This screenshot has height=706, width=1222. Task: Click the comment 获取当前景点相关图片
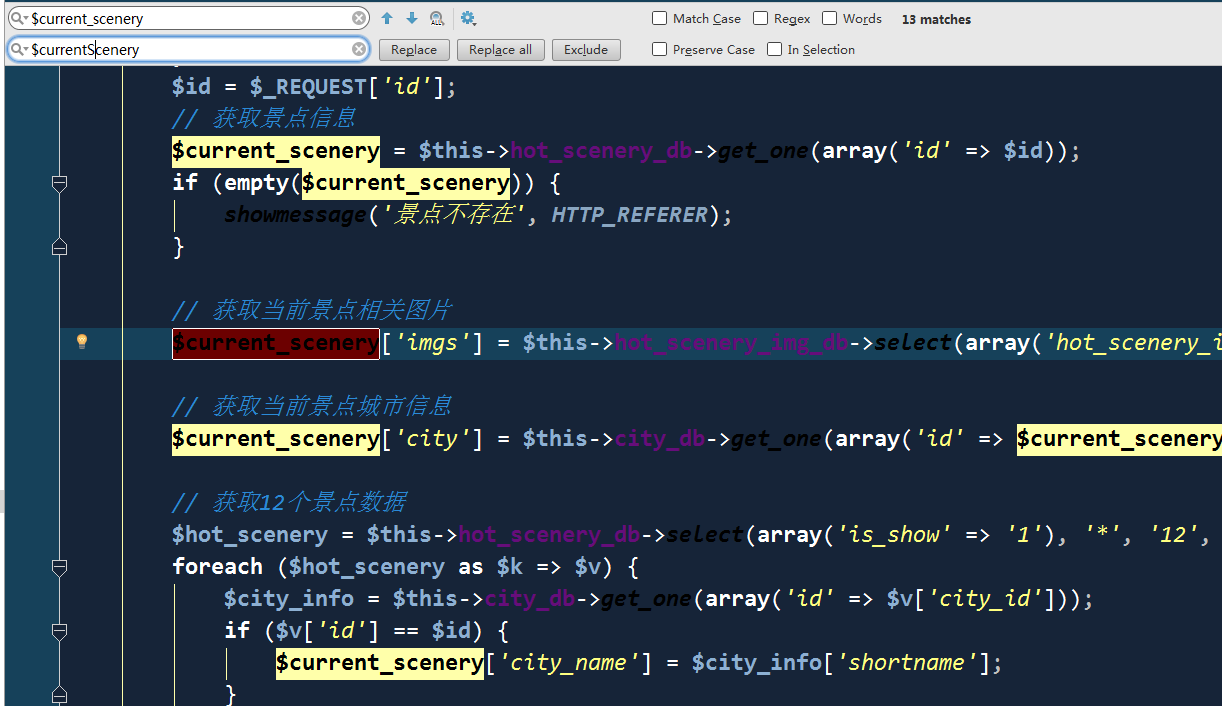point(312,310)
